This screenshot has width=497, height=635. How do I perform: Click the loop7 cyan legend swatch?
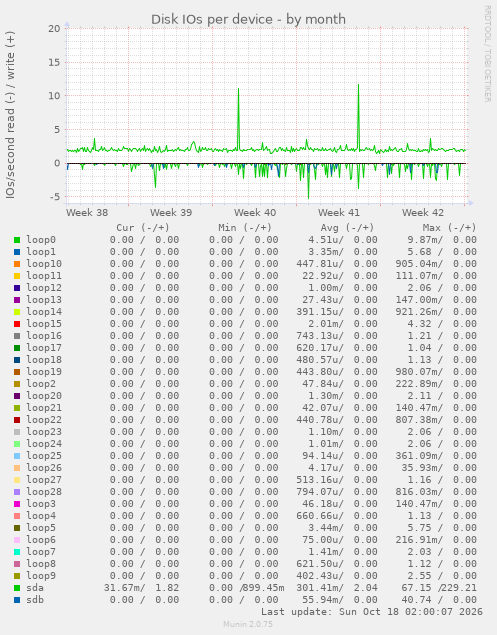[x=17, y=552]
